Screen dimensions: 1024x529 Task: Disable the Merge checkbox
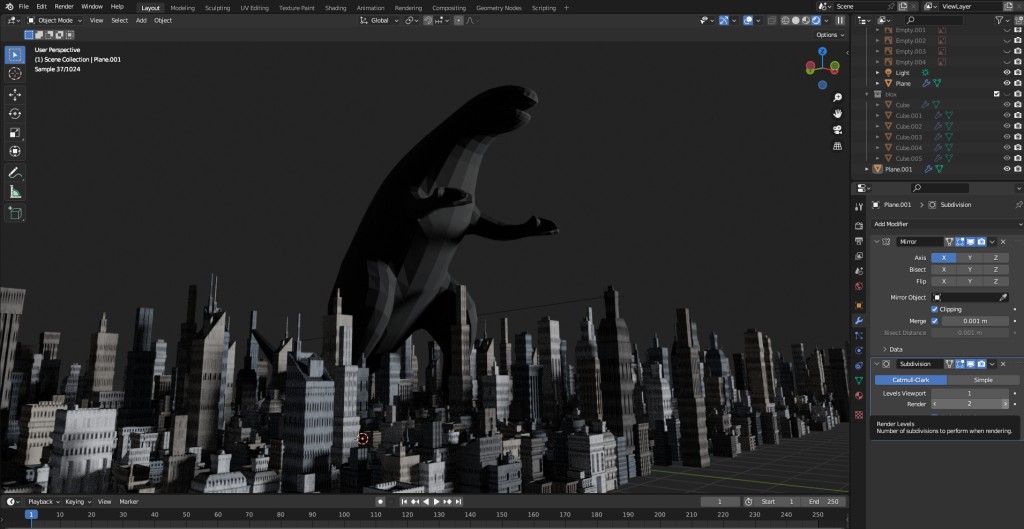(935, 321)
